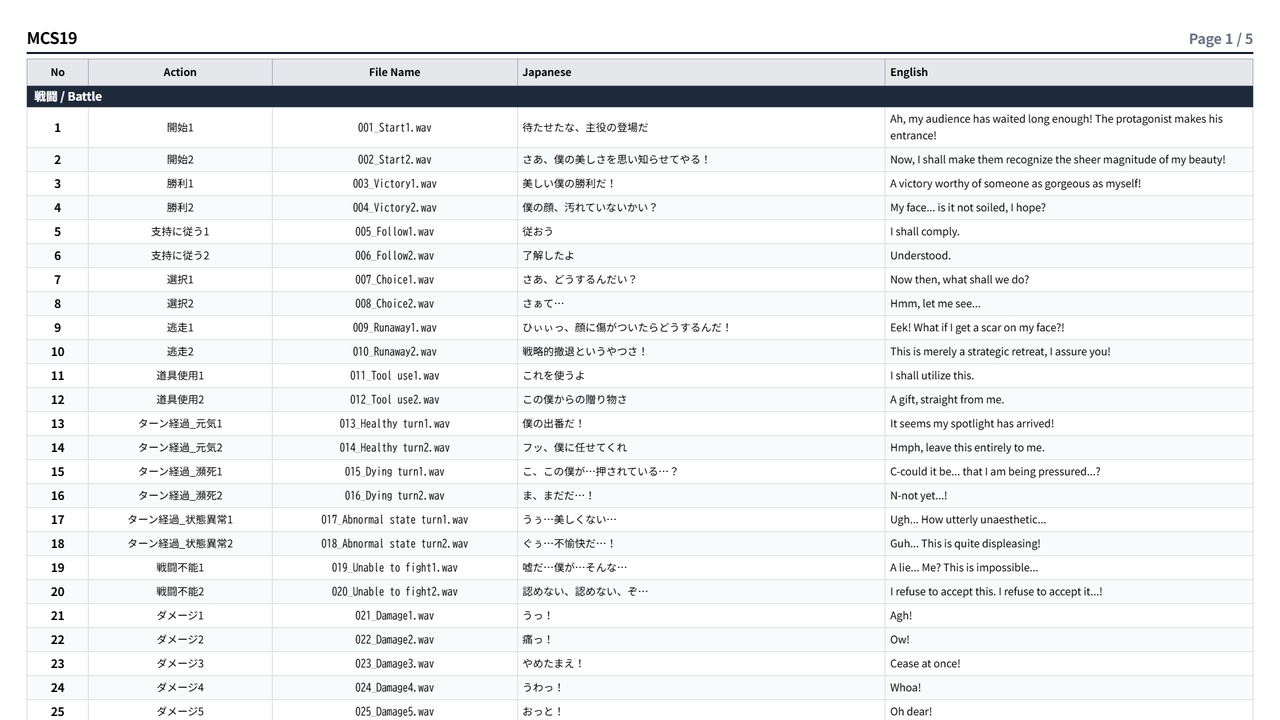Click English line 'I shall utilize this.'
The width and height of the screenshot is (1280, 720).
click(932, 376)
